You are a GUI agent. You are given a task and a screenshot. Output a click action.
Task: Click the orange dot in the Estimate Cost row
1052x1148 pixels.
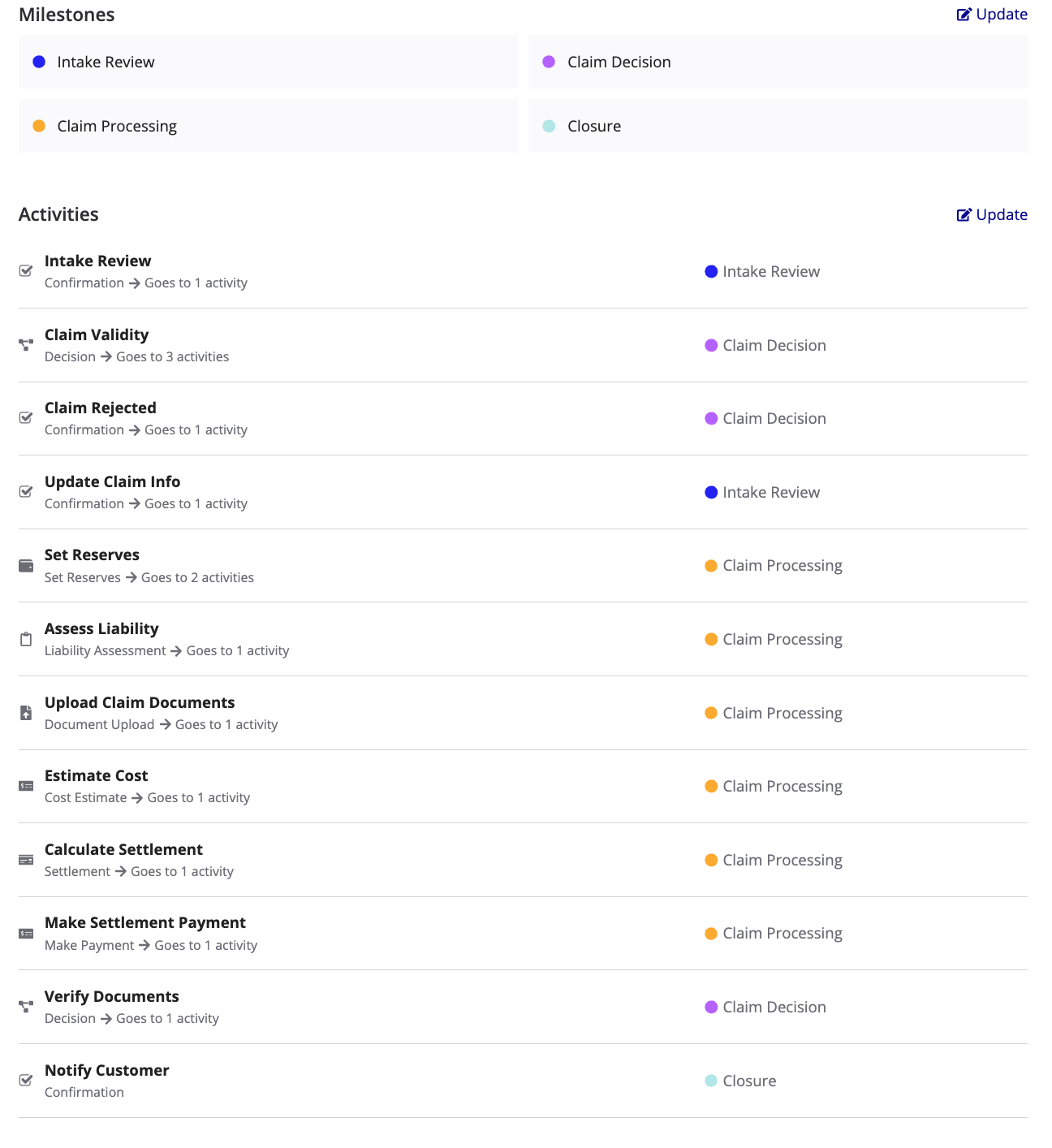[711, 786]
